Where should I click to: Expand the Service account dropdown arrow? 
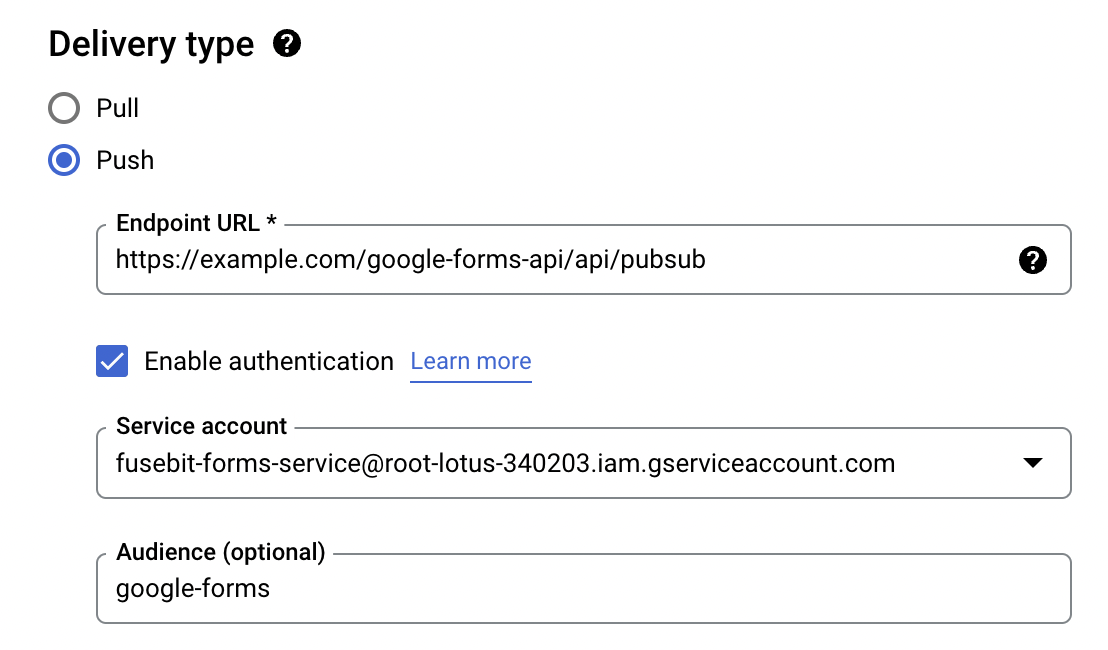click(x=1033, y=463)
